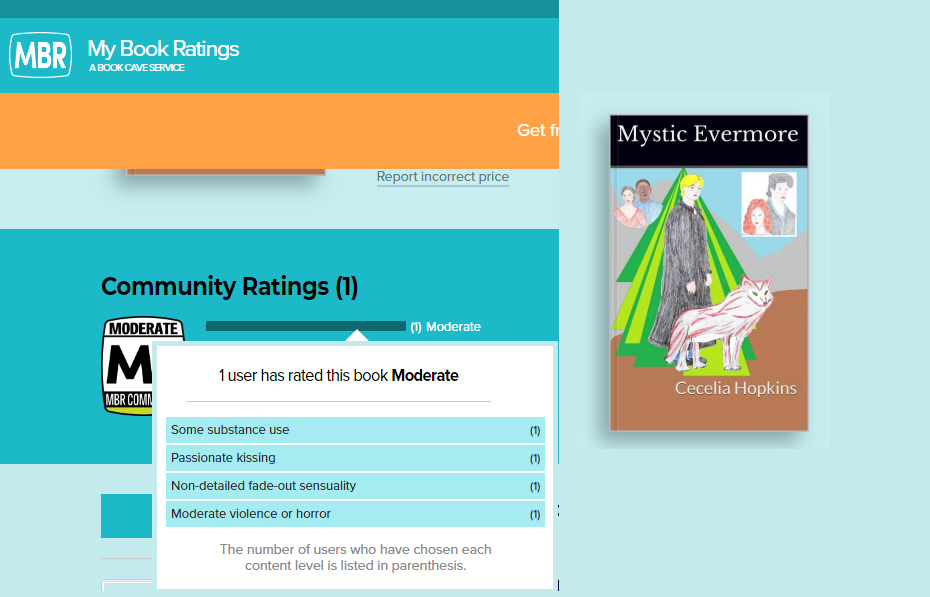Click the Report incorrect price link

click(442, 177)
